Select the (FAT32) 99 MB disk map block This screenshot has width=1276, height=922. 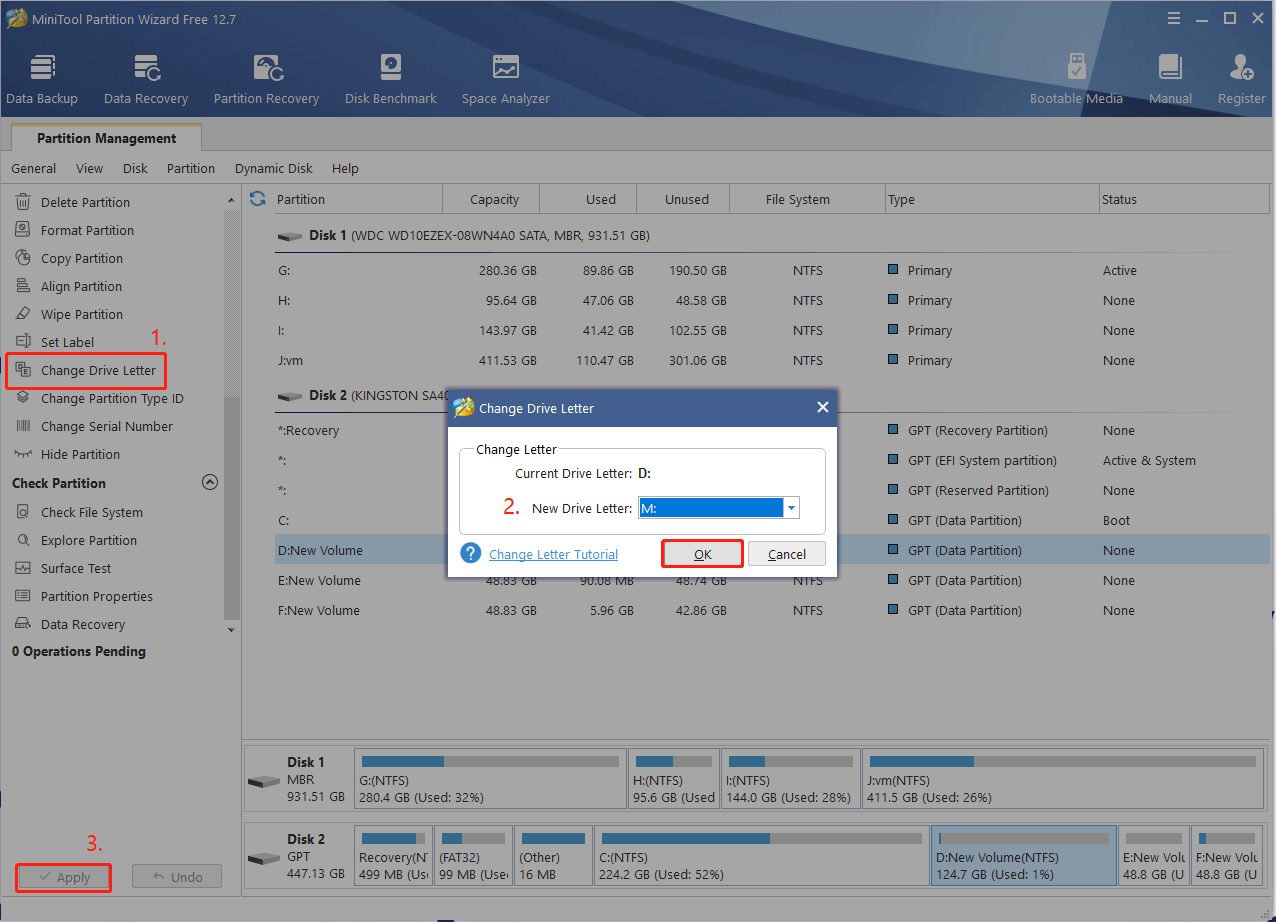(x=474, y=855)
